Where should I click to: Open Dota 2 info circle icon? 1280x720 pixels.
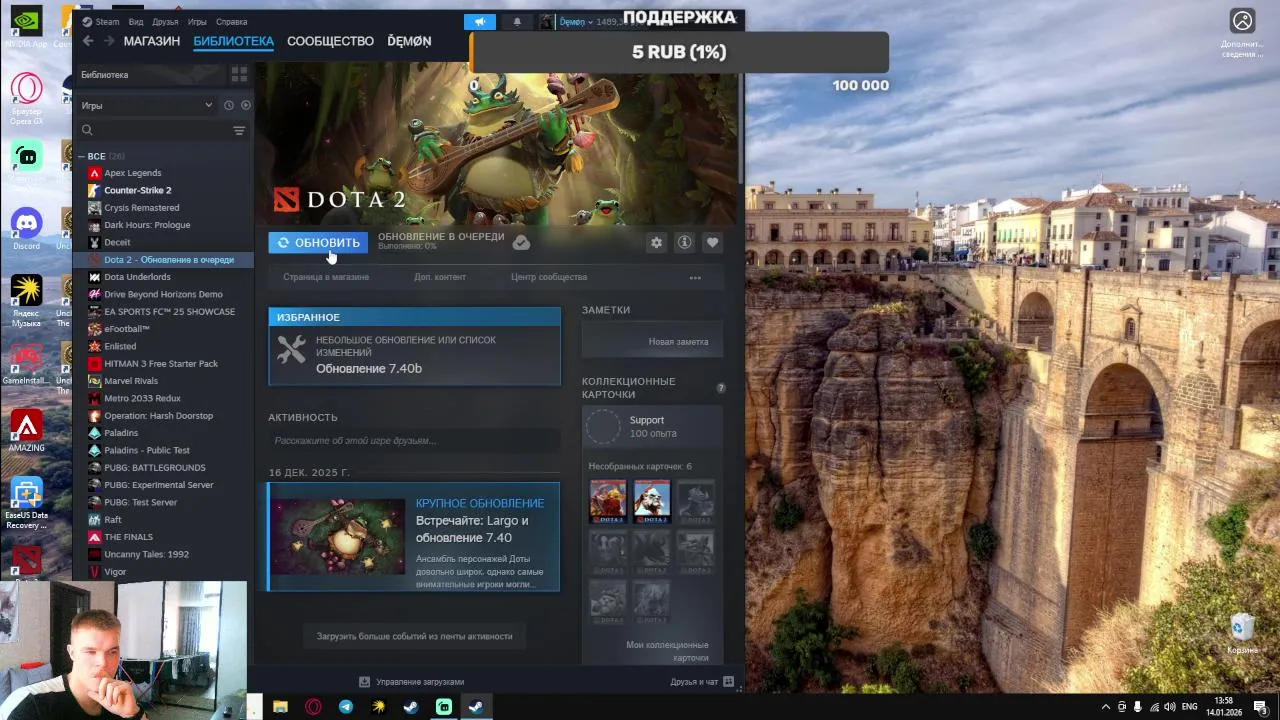tap(684, 242)
